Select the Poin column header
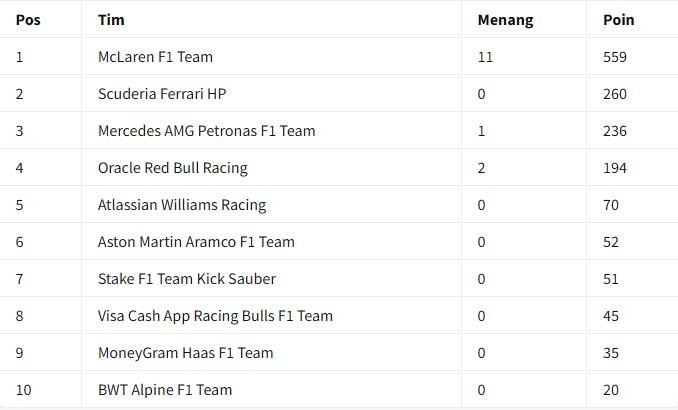 tap(618, 20)
